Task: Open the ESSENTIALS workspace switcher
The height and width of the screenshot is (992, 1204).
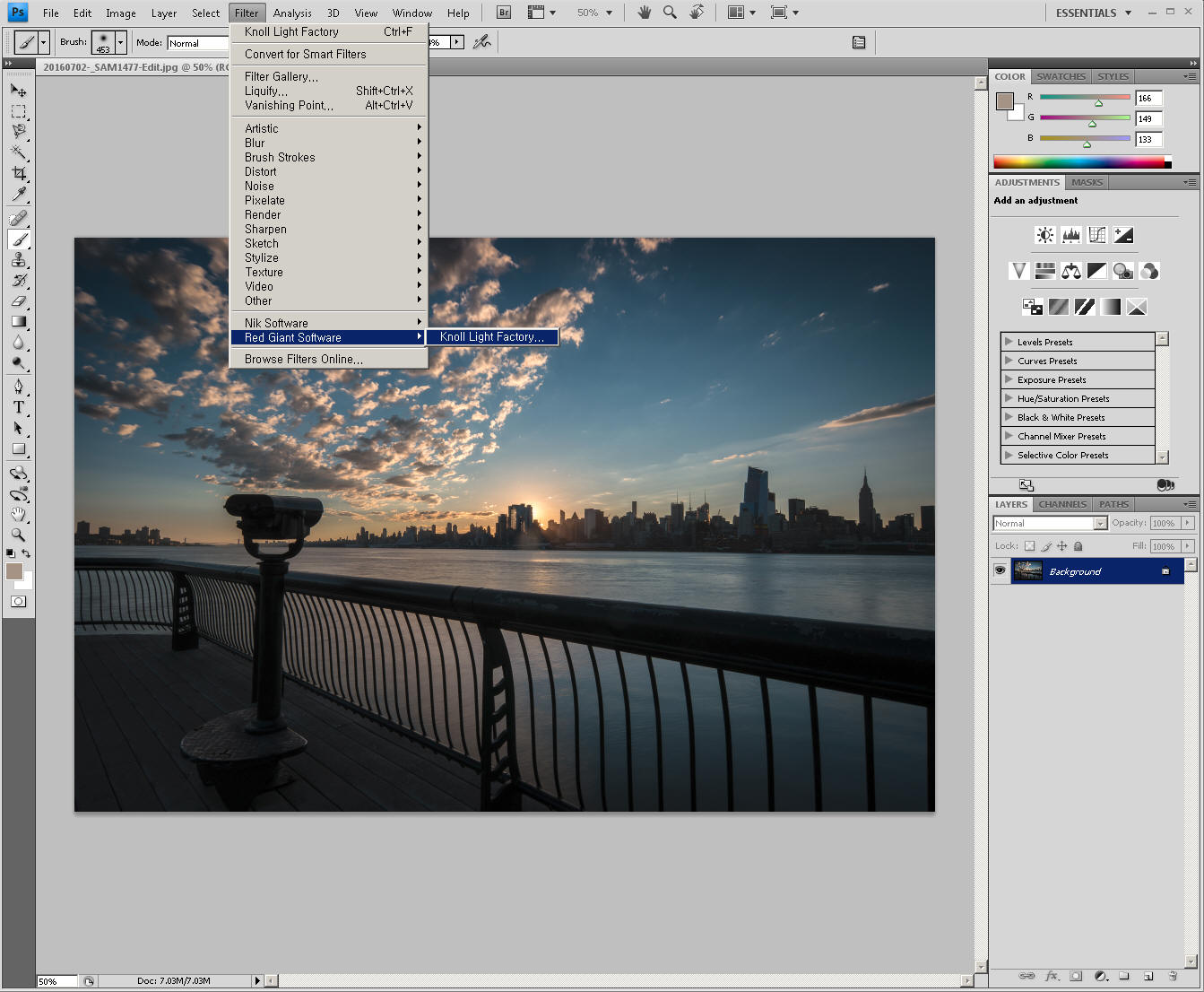Action: click(x=1093, y=13)
